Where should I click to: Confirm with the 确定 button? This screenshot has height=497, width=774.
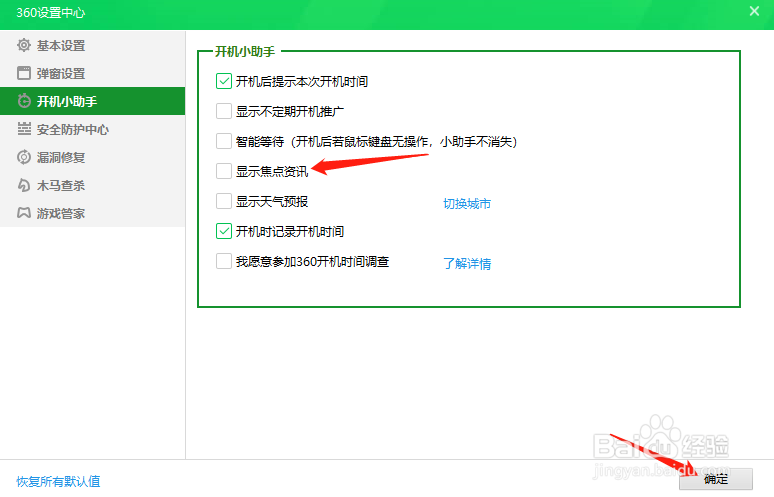716,479
